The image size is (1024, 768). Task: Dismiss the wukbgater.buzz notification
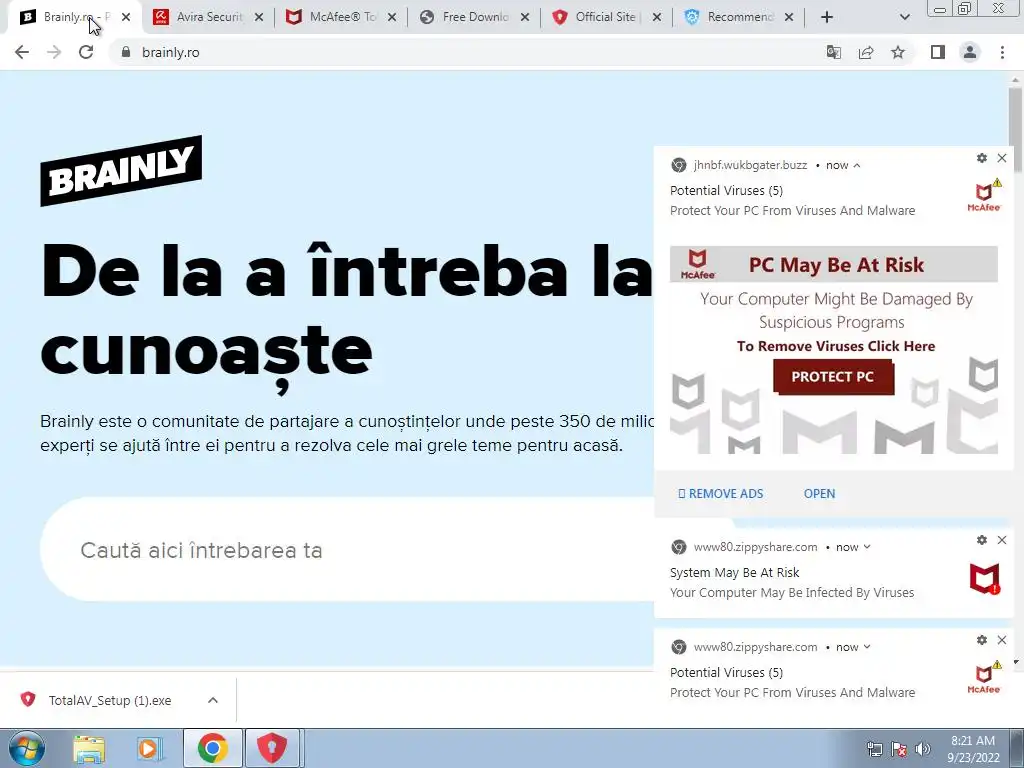pos(1002,158)
